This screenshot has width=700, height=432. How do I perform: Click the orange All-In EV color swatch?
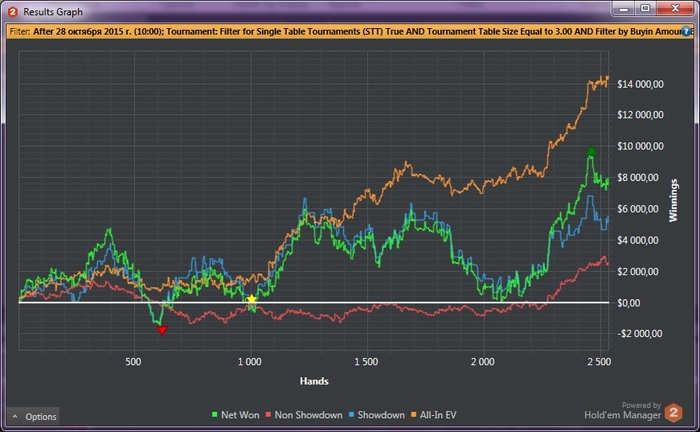tap(413, 415)
